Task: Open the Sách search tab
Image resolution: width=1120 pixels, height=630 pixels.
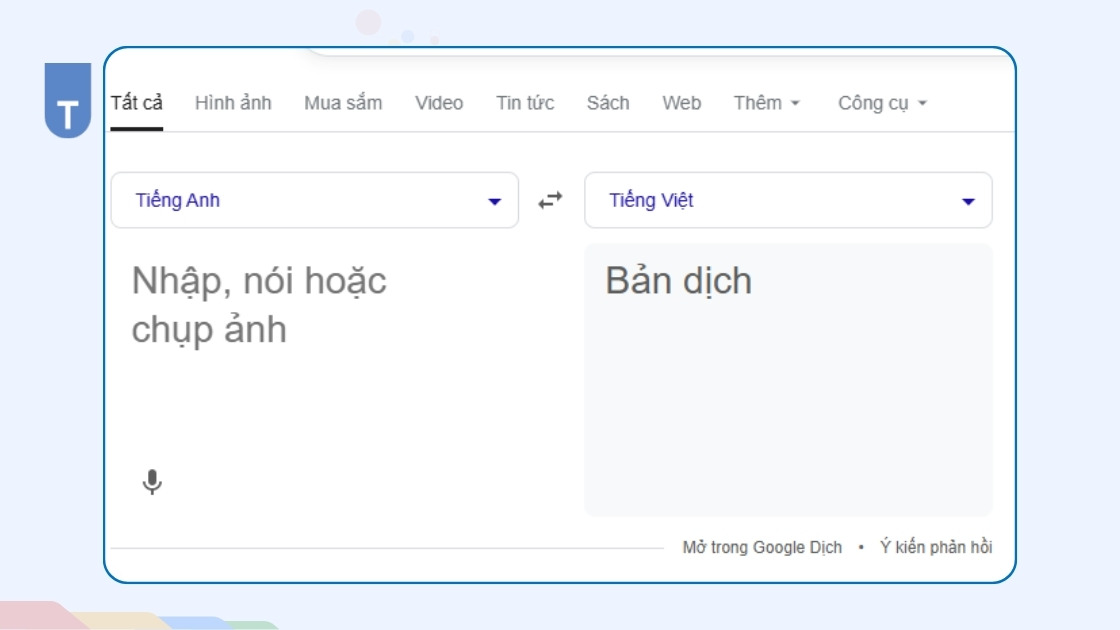Action: click(608, 103)
